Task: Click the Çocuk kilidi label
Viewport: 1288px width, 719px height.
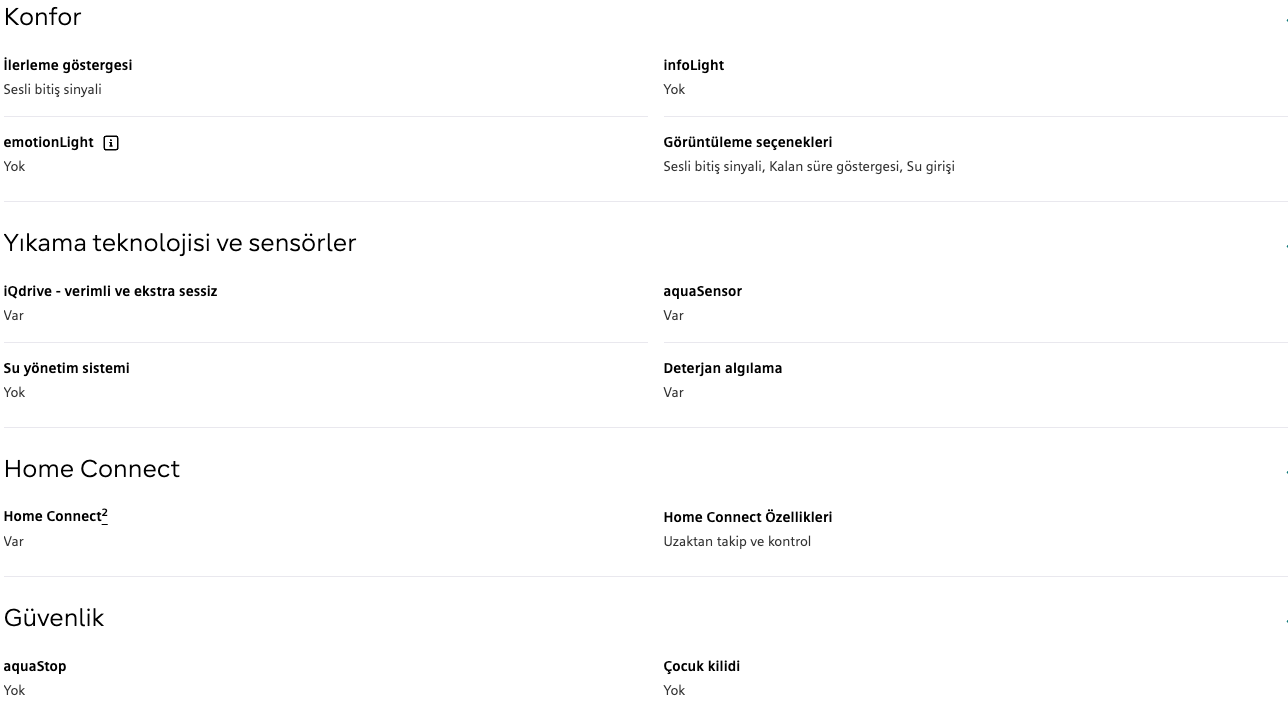Action: 701,666
